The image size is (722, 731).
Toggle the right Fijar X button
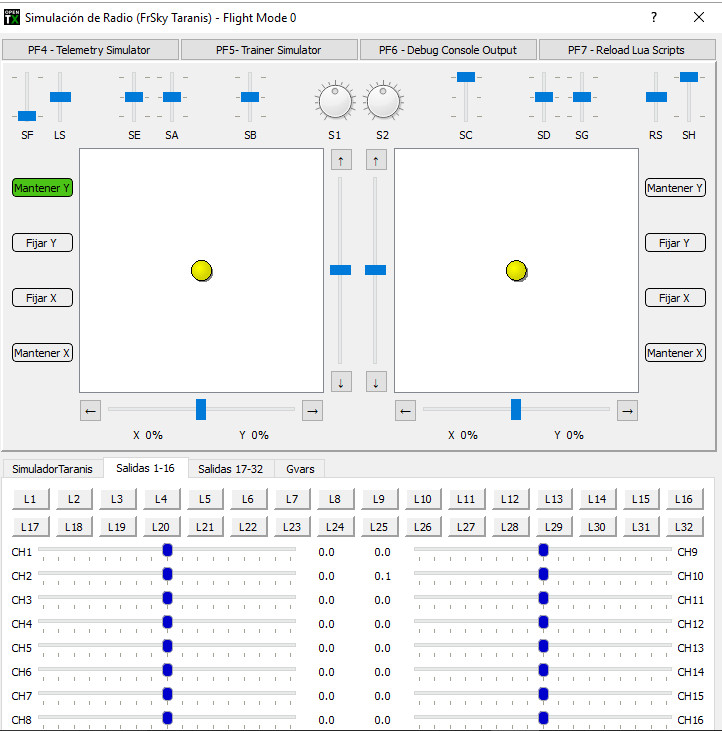675,298
